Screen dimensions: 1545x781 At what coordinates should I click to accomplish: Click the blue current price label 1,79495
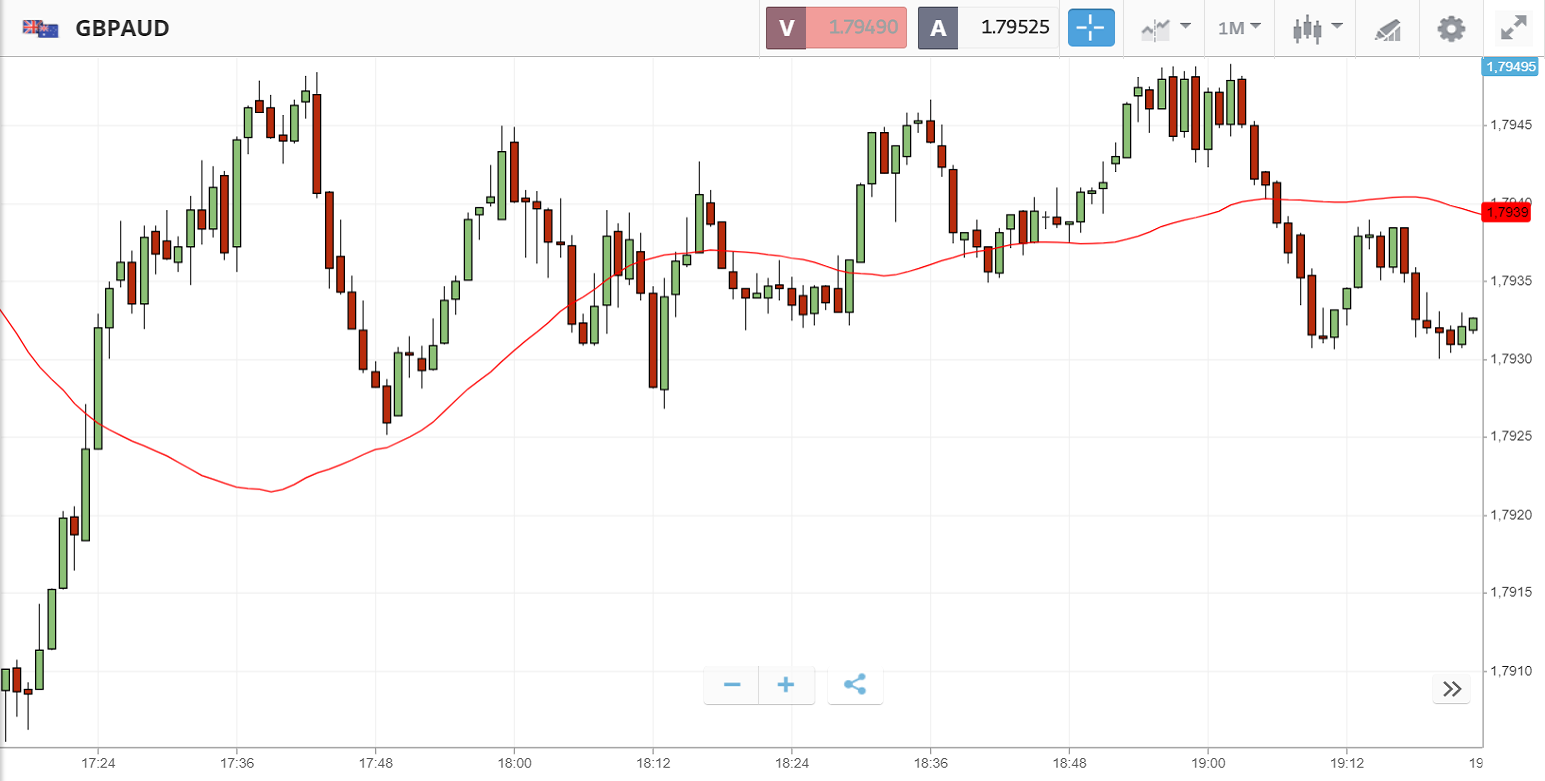1510,67
